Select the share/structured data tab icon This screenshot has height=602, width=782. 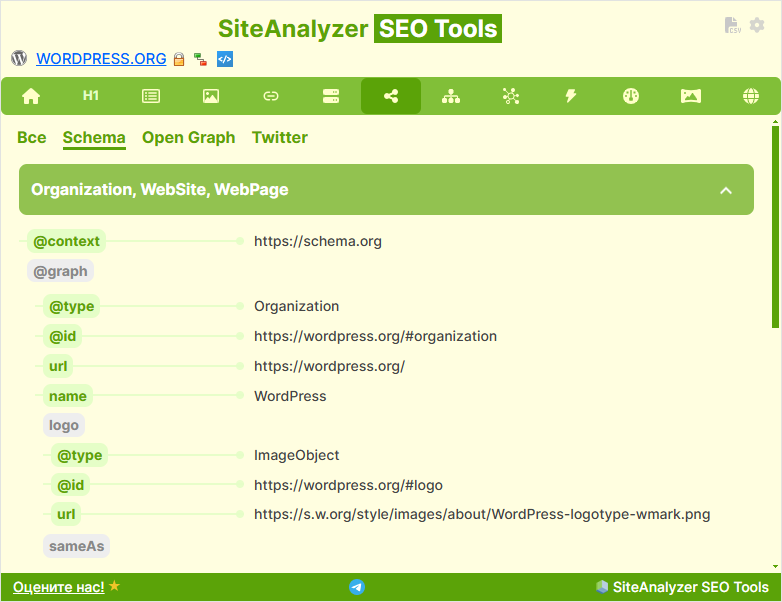coord(391,96)
